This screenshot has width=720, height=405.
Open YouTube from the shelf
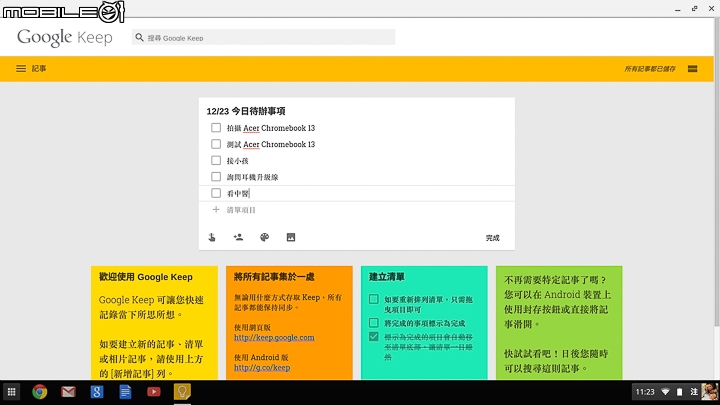tap(154, 392)
